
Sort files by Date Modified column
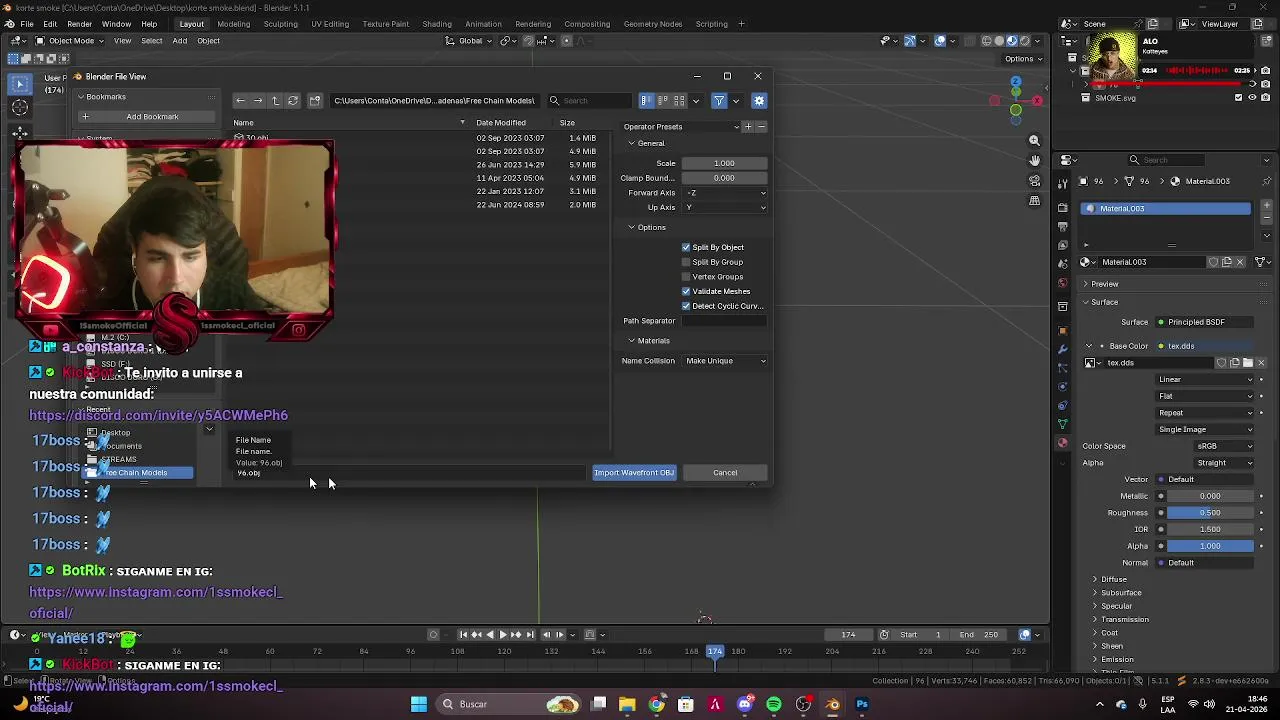tap(501, 123)
